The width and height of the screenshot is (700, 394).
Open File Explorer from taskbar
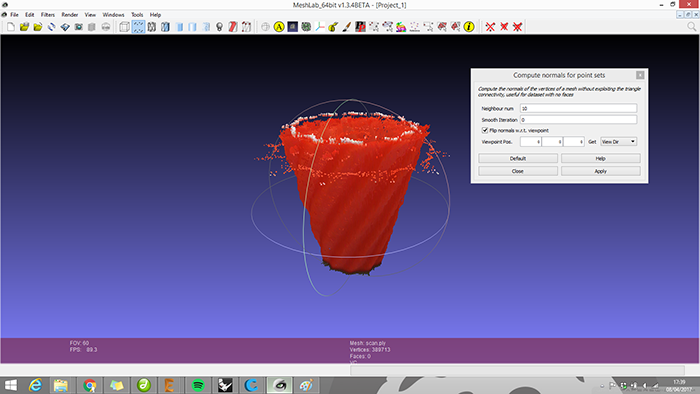(x=61, y=385)
